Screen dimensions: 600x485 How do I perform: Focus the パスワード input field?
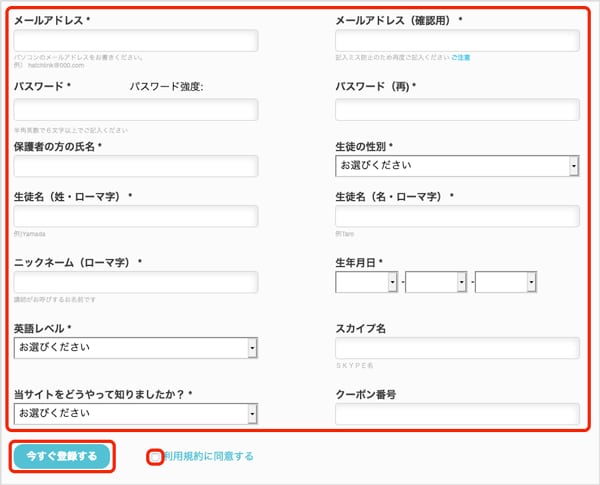pyautogui.click(x=136, y=110)
